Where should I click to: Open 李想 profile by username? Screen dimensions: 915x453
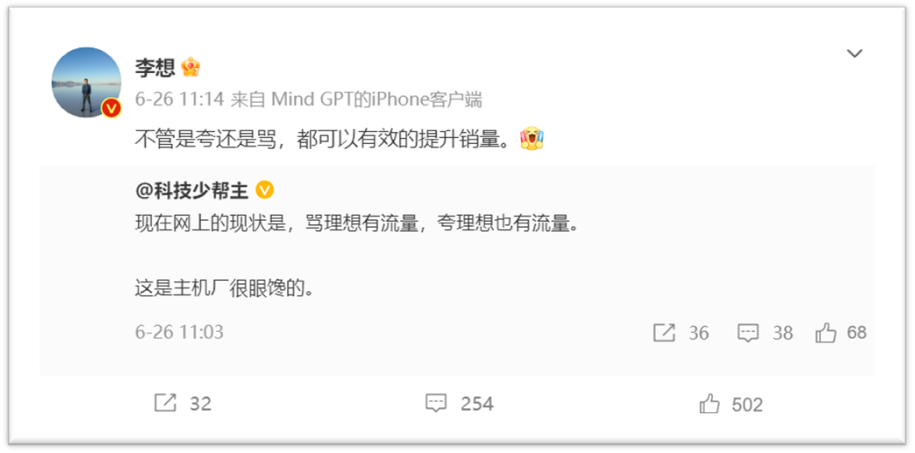(155, 68)
